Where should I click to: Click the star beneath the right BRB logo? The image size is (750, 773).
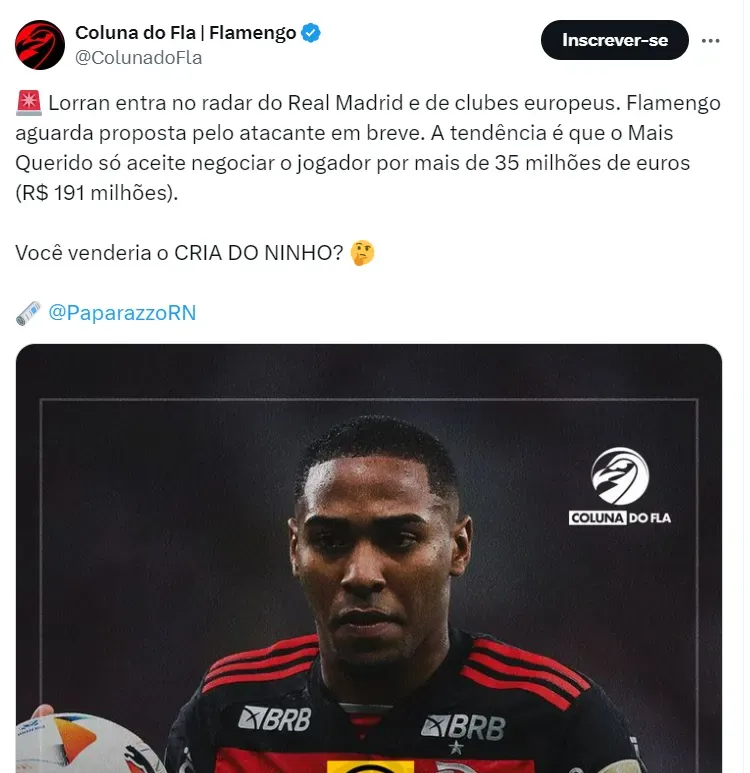coord(456,747)
